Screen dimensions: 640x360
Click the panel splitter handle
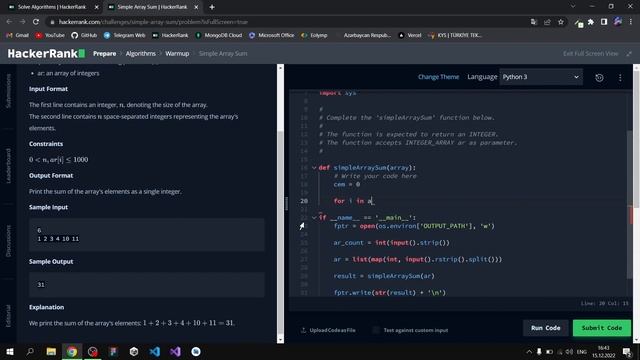[x=287, y=203]
